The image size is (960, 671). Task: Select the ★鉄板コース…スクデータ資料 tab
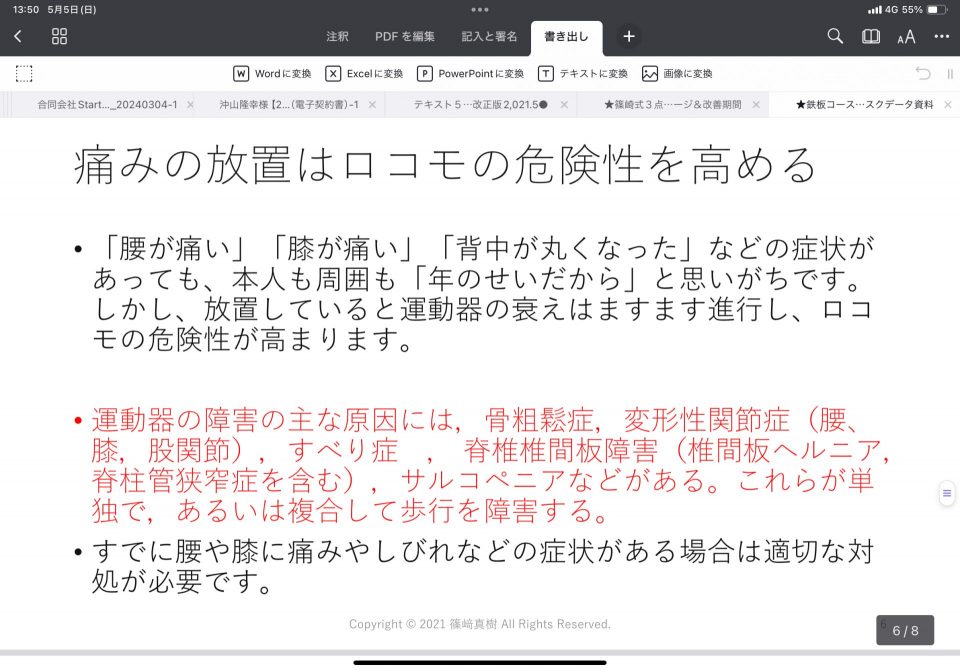pos(864,105)
